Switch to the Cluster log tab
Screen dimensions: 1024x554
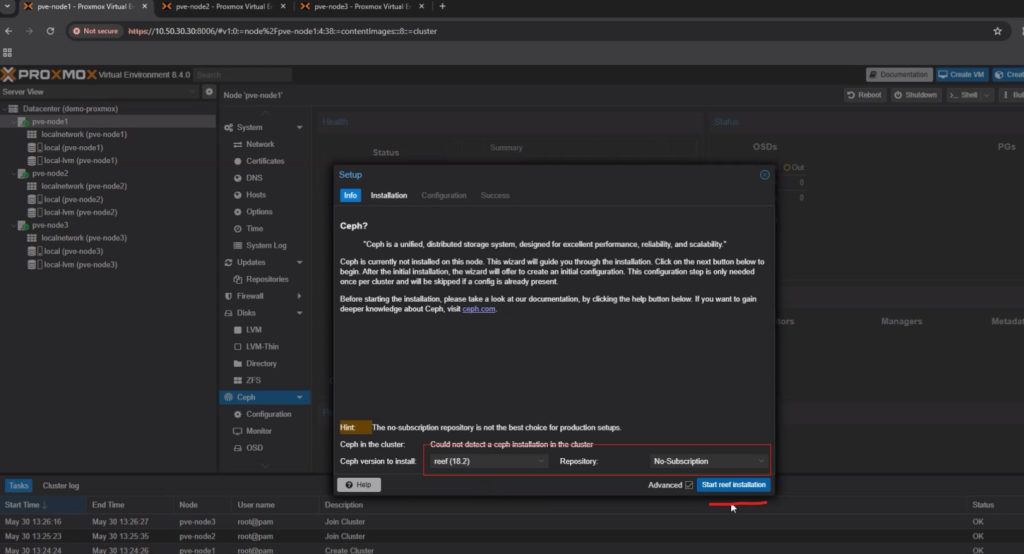point(61,485)
